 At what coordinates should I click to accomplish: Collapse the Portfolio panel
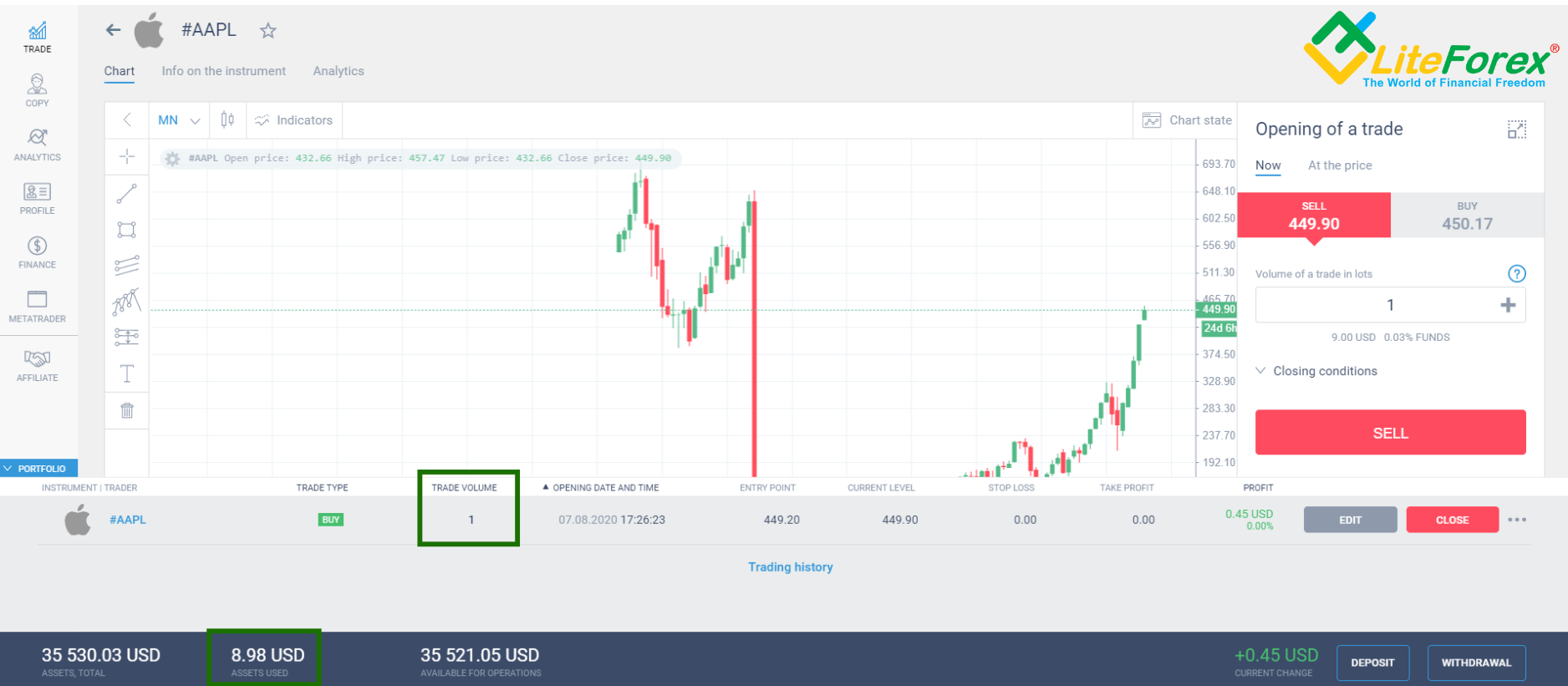(39, 469)
